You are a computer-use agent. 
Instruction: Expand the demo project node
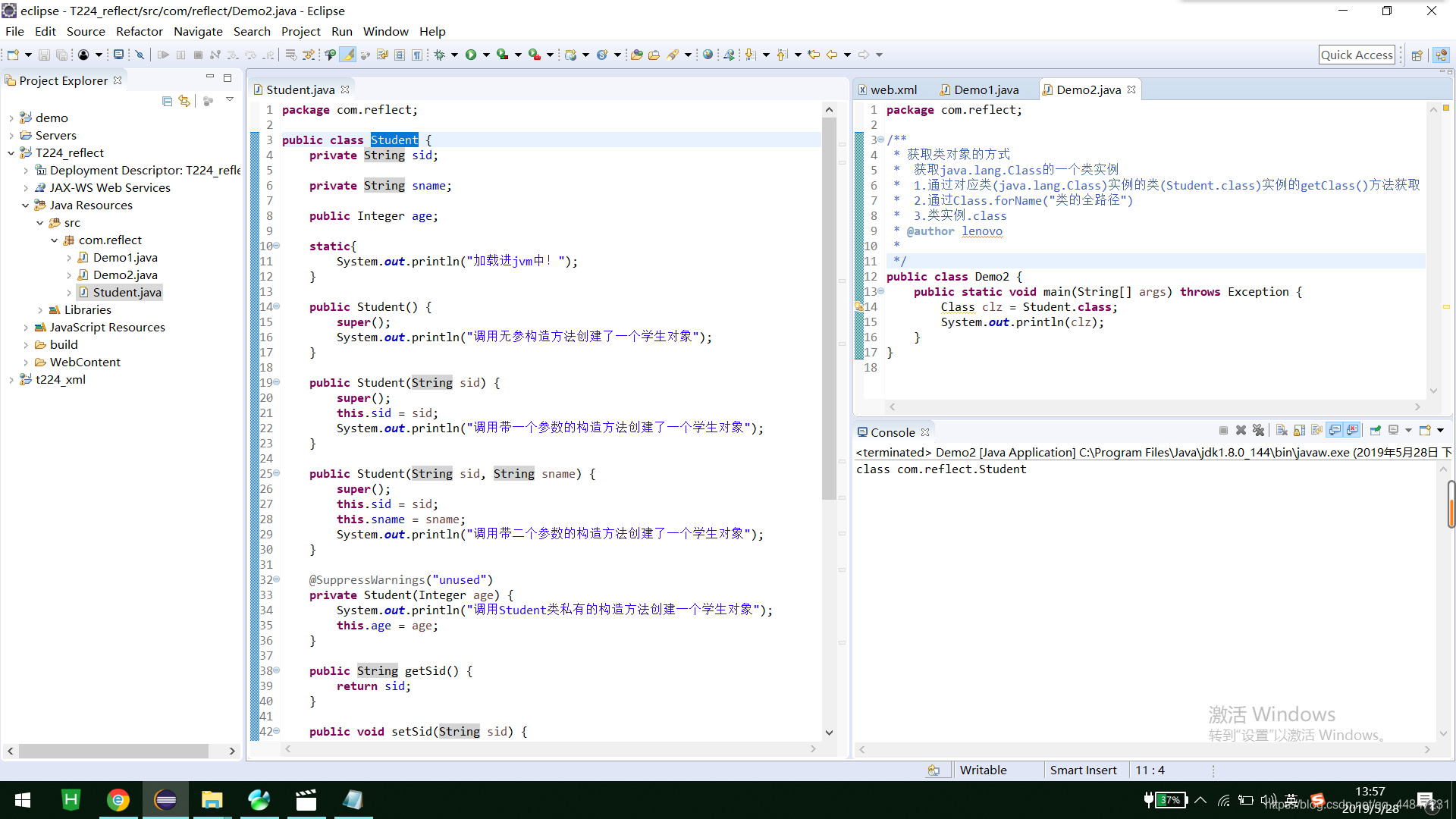pos(11,118)
